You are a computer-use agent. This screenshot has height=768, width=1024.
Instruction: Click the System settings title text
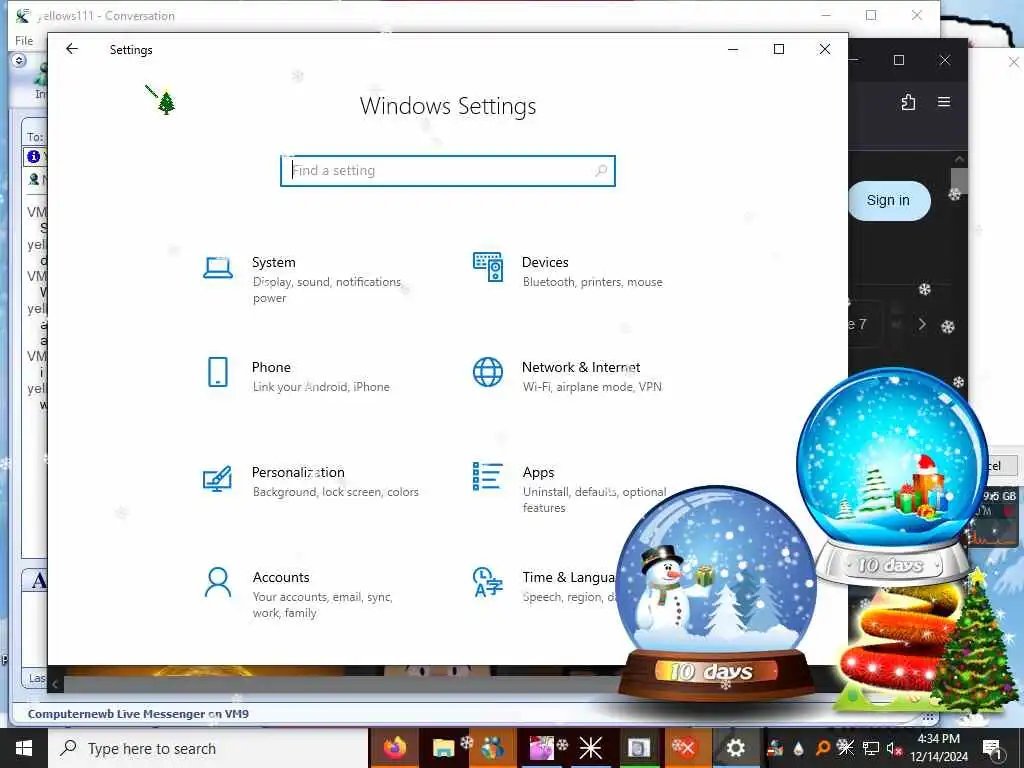pyautogui.click(x=274, y=262)
